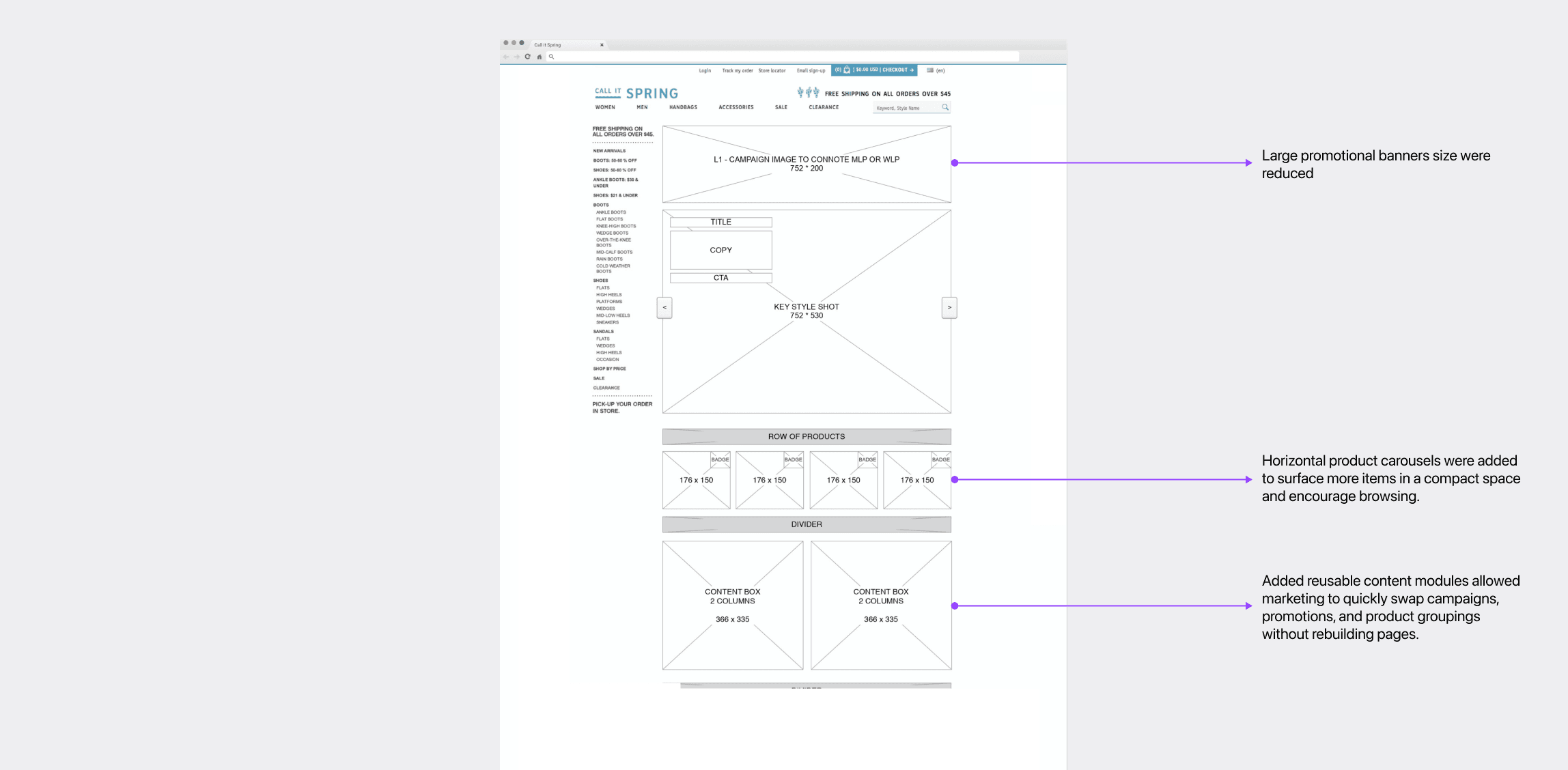Click the Call It Spring logo
Screen dimensions: 1568x770
(636, 93)
